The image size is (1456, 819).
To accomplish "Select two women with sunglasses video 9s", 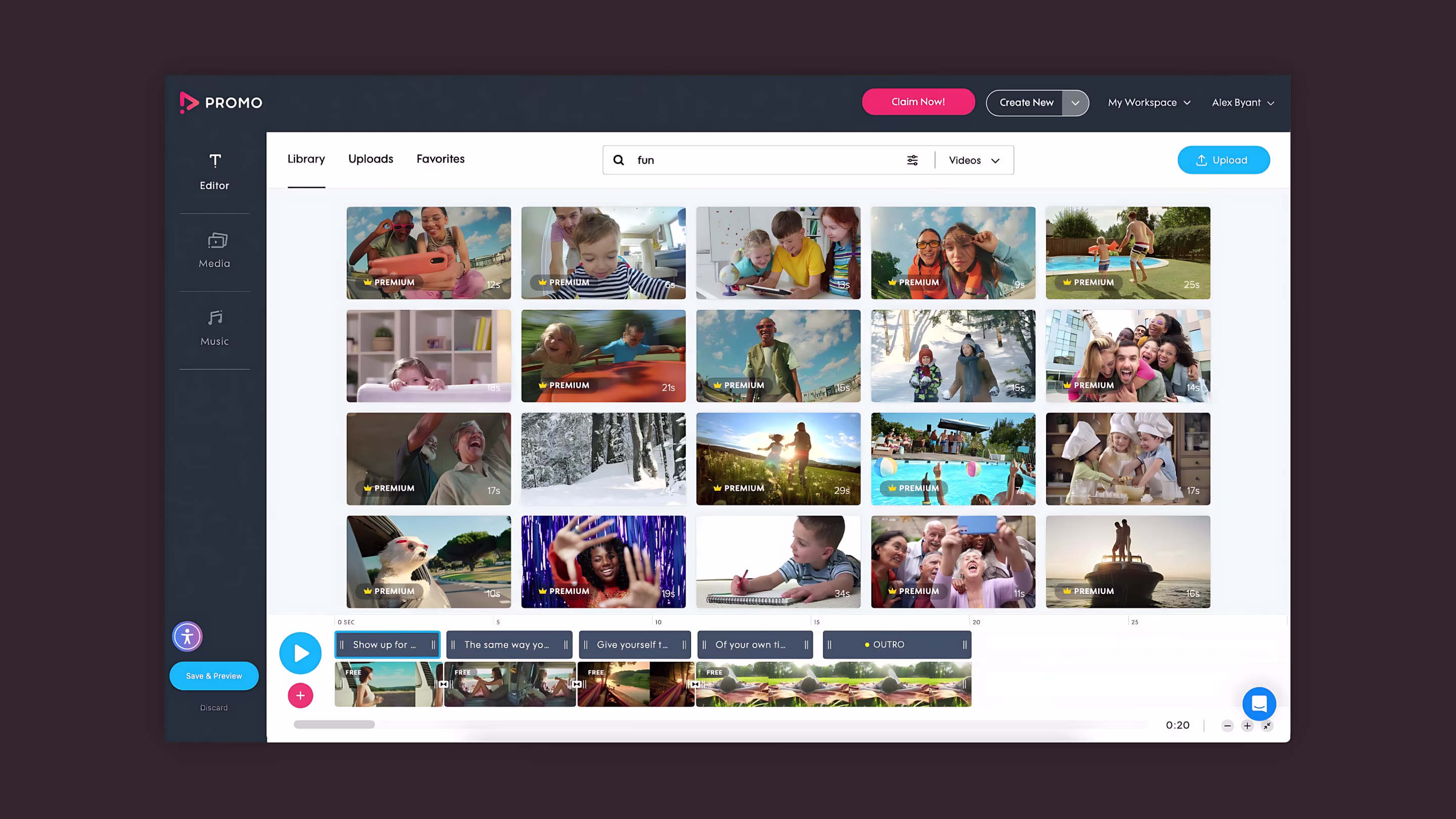I will point(953,253).
